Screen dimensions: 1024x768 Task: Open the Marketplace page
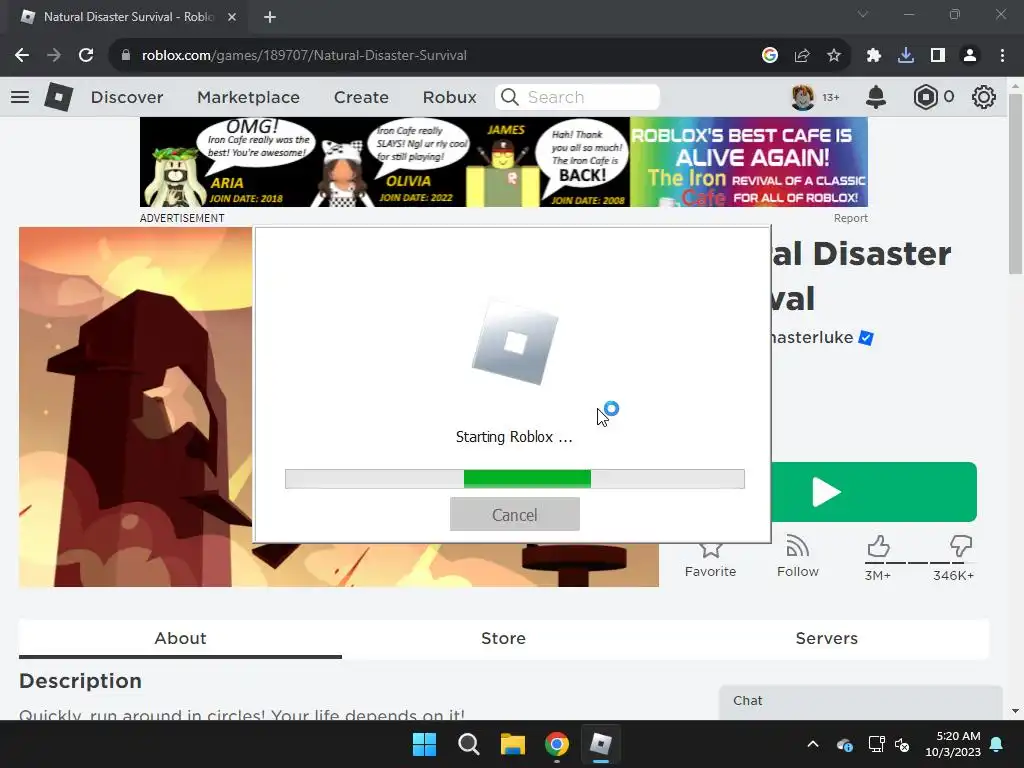pyautogui.click(x=248, y=97)
